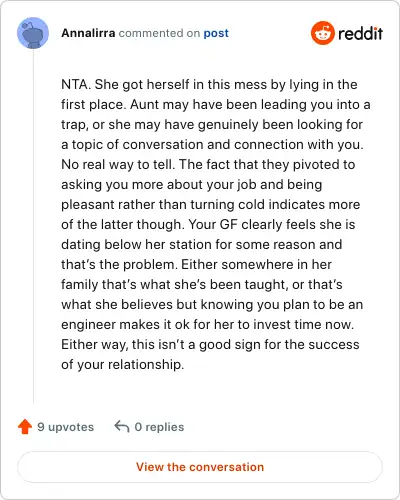The width and height of the screenshot is (400, 500).
Task: Click the 'commented on' header text
Action: pos(159,33)
